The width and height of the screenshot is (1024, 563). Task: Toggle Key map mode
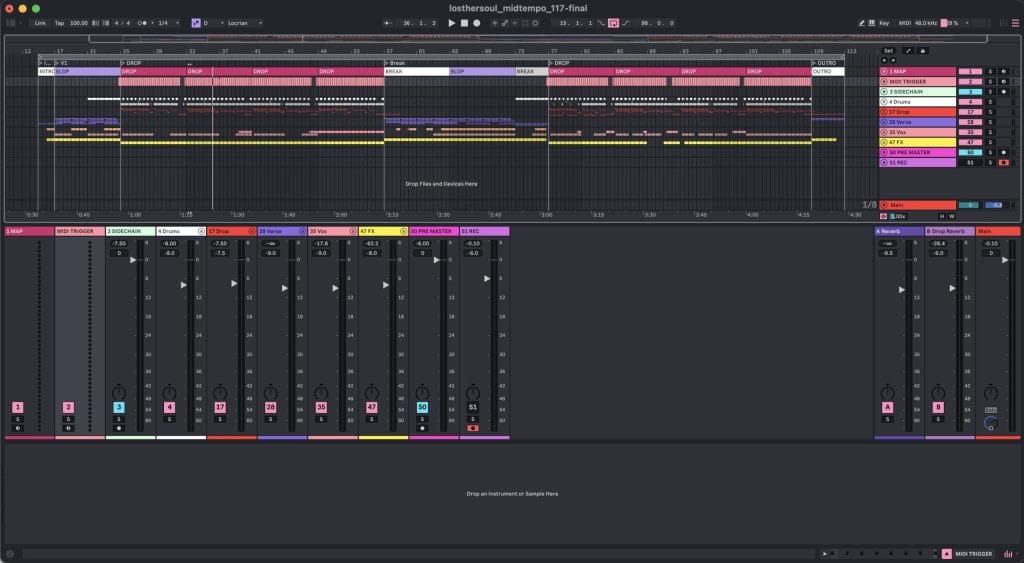884,22
